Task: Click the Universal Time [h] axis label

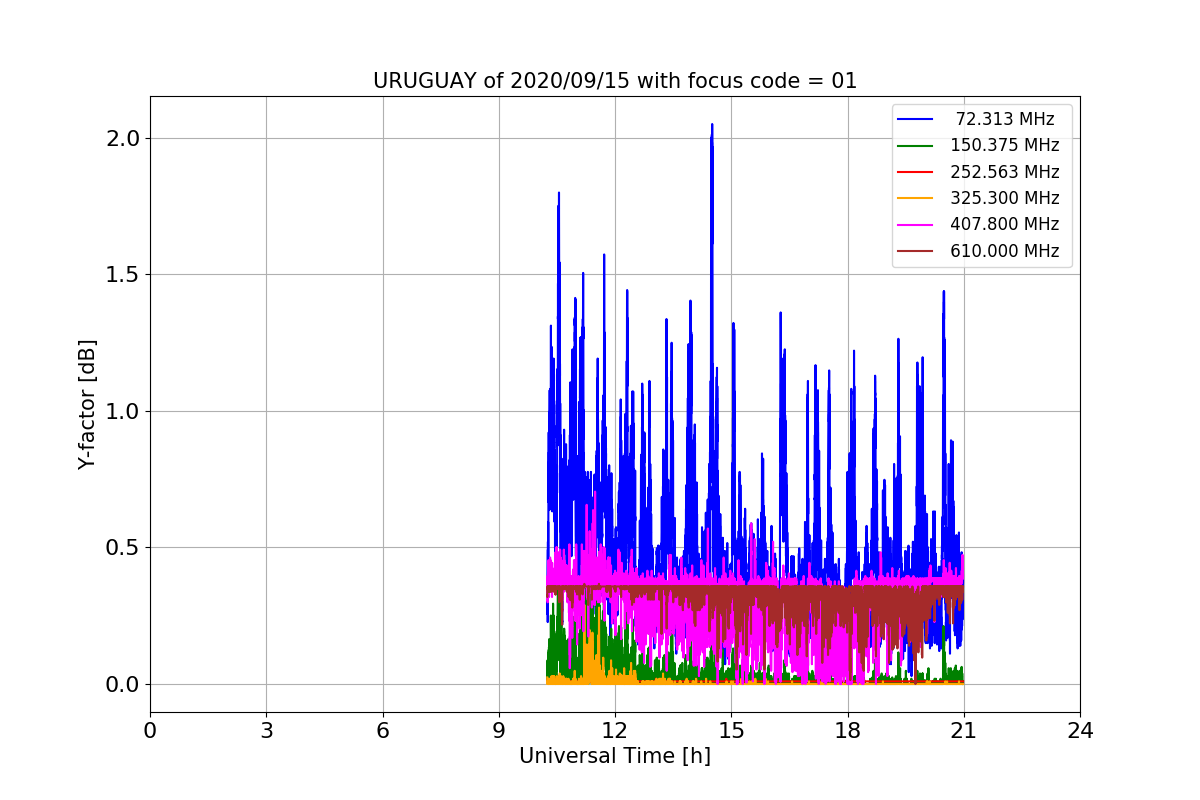Action: point(615,757)
